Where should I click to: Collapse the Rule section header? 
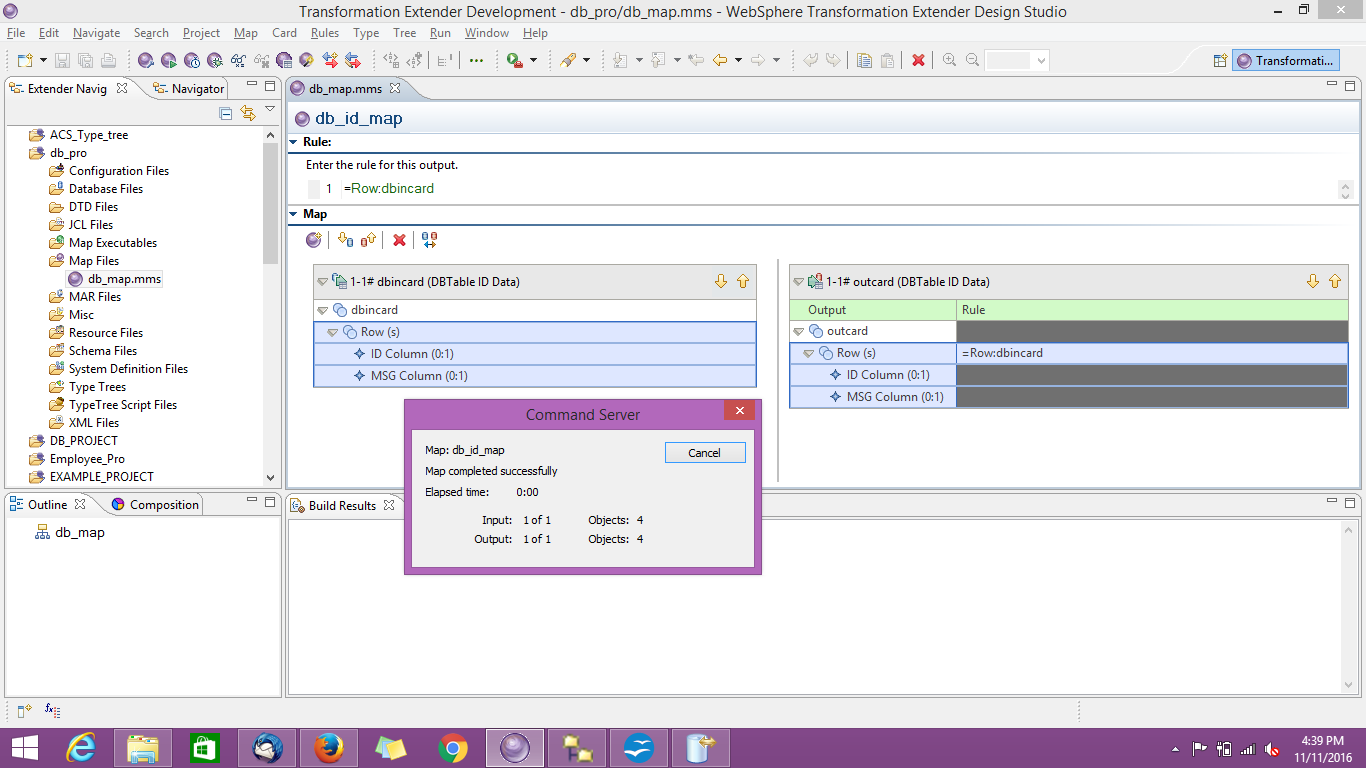(x=293, y=141)
